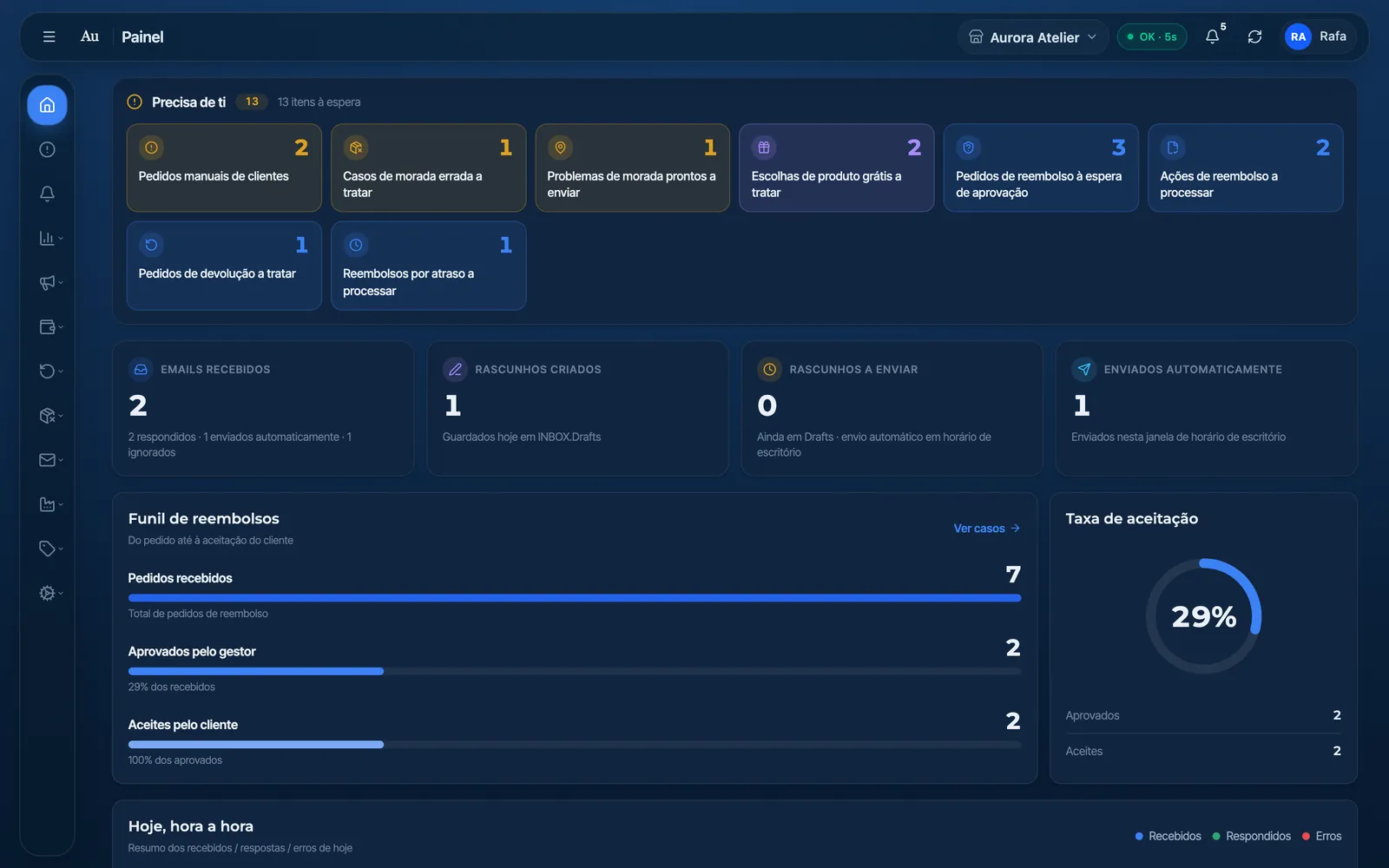
Task: Click the Rascunhos a Enviar stat card
Action: [x=892, y=408]
